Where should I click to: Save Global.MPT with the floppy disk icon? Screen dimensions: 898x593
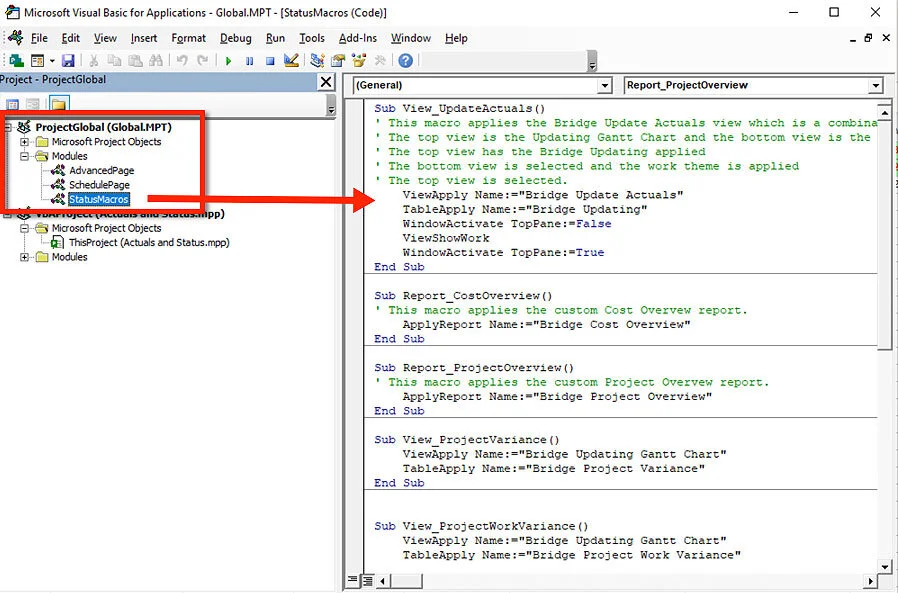(68, 60)
